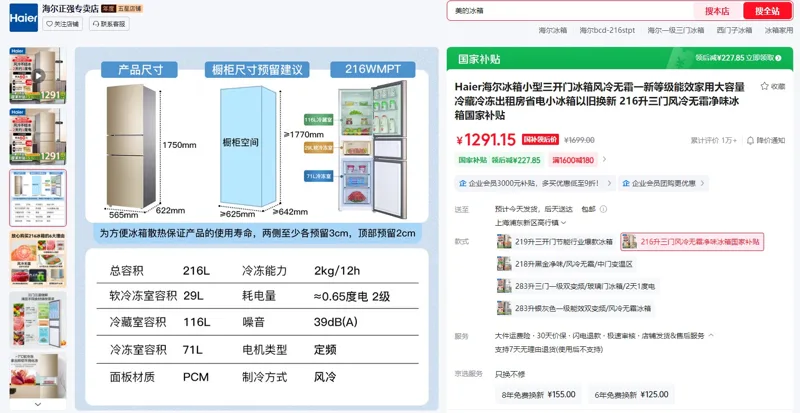
Task: Click the info icon next to 包邮
Action: click(x=603, y=209)
